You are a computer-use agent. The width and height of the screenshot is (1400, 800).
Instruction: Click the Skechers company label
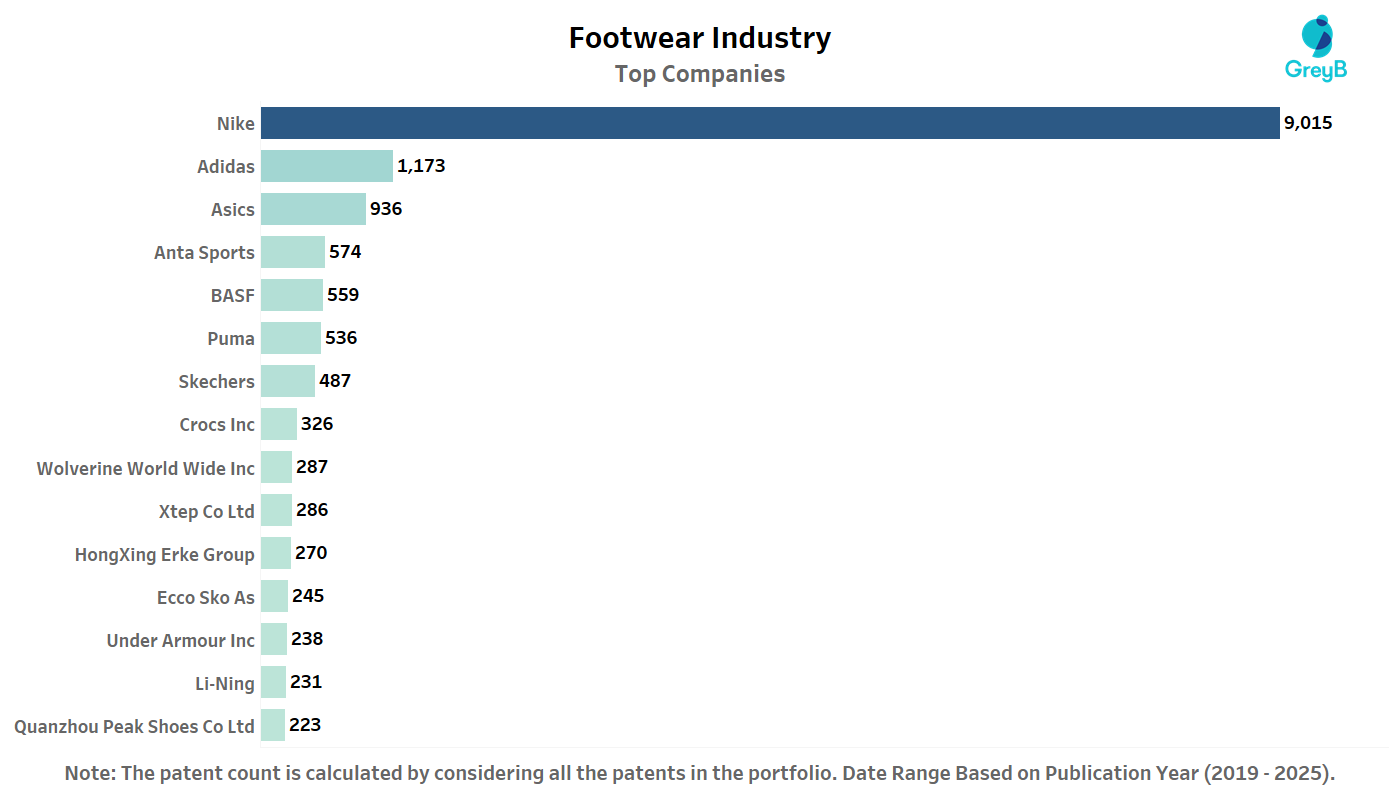216,381
